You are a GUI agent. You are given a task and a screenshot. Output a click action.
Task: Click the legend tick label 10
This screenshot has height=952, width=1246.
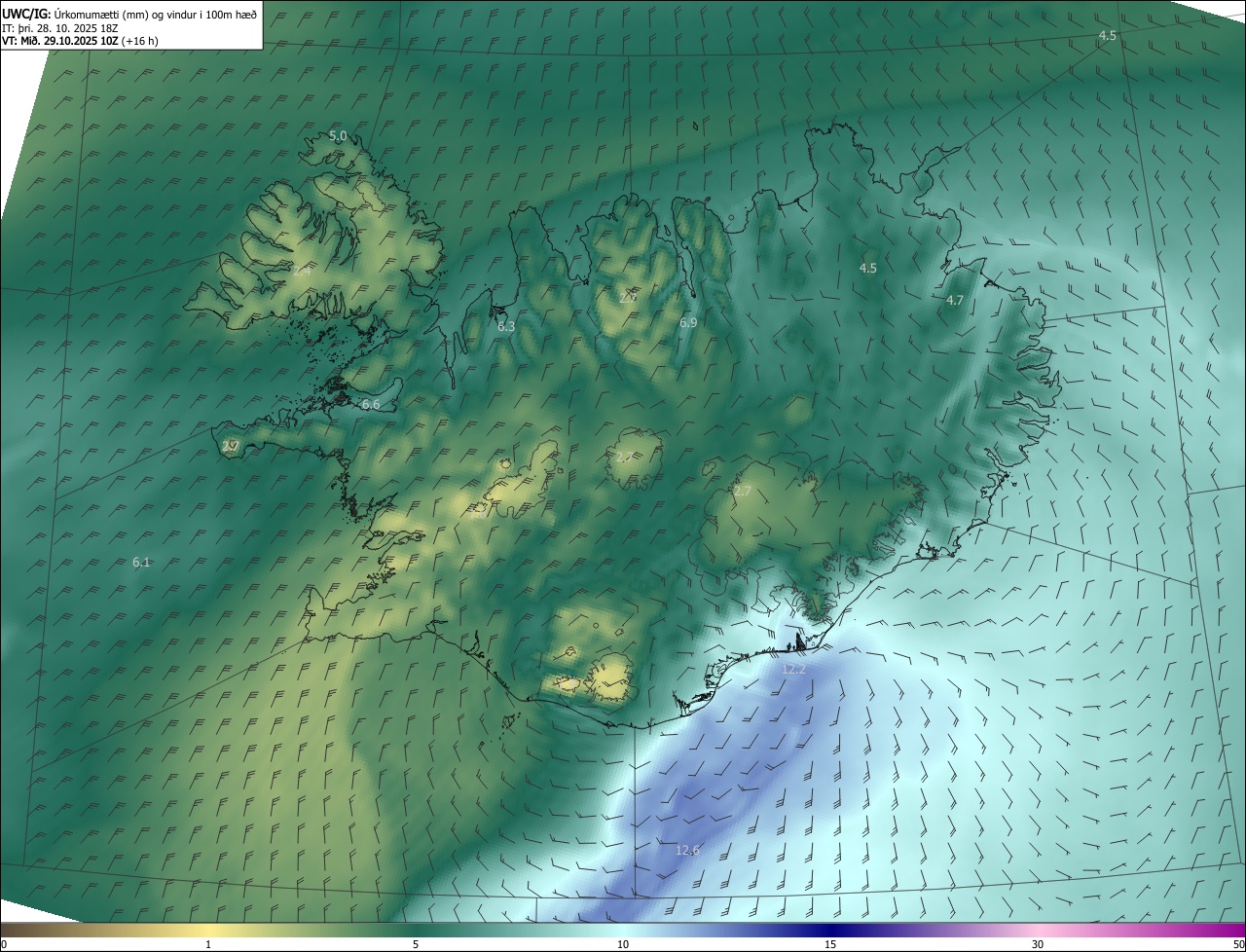click(623, 944)
